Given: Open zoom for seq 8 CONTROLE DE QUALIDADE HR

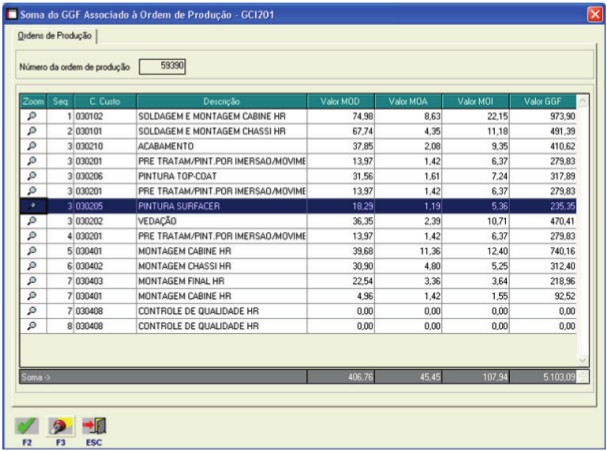Looking at the screenshot, I should point(32,326).
